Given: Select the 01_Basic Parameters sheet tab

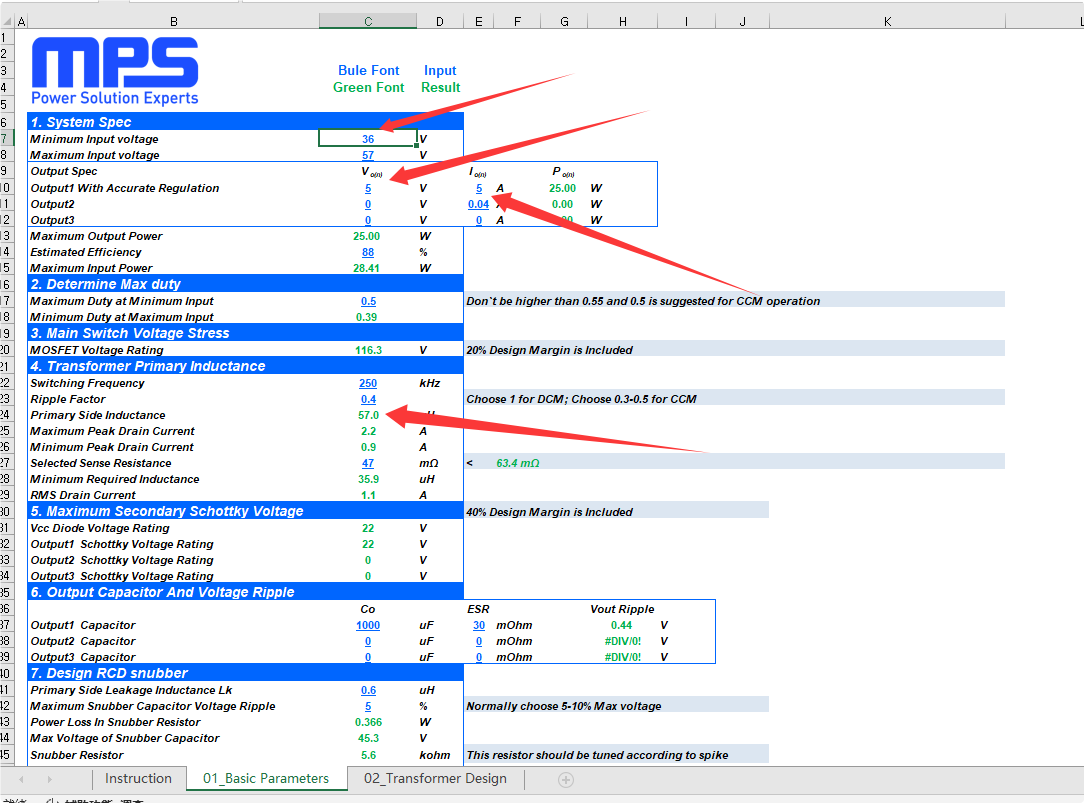Looking at the screenshot, I should coord(266,779).
